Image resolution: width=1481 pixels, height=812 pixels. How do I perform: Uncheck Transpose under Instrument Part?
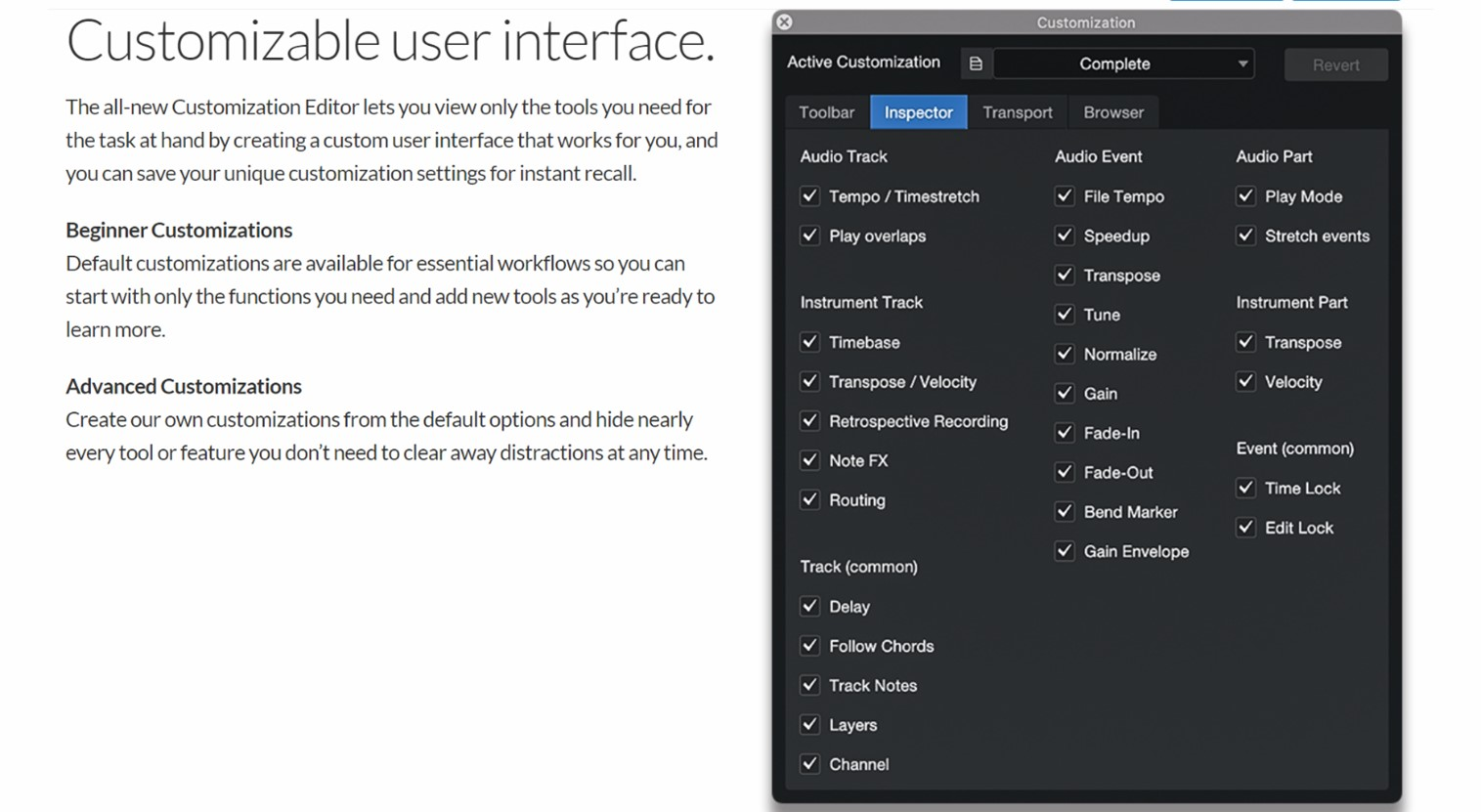1245,341
